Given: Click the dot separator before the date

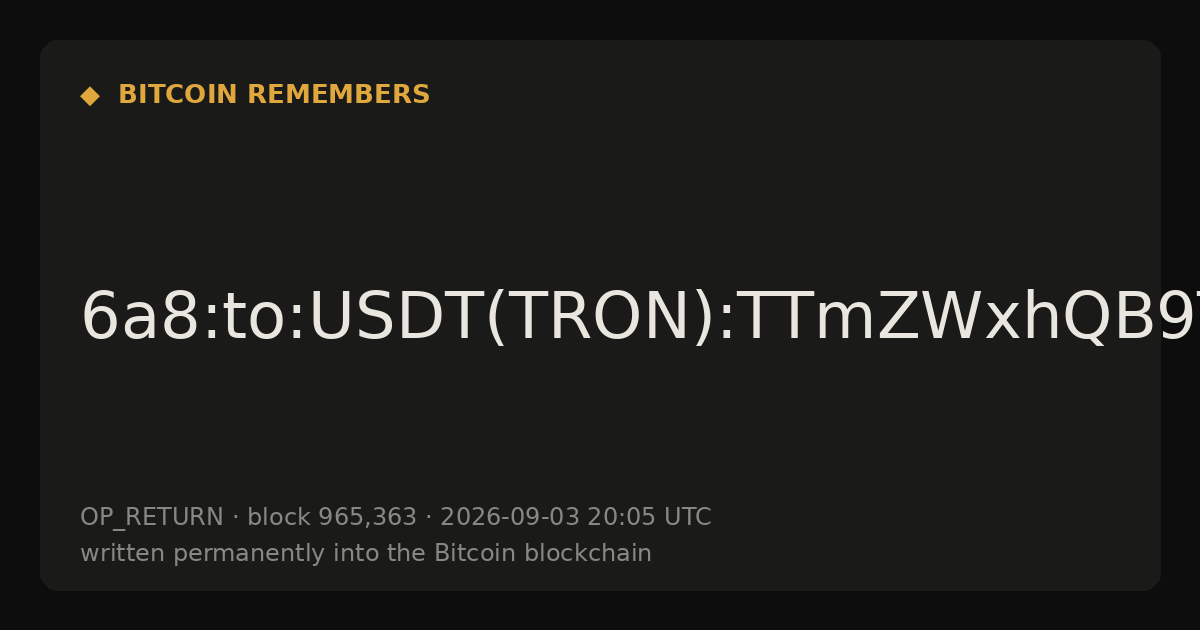Looking at the screenshot, I should (429, 518).
